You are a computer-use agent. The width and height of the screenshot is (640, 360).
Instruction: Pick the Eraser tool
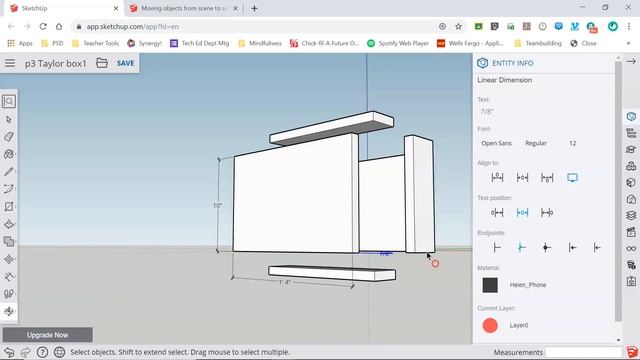tap(9, 137)
